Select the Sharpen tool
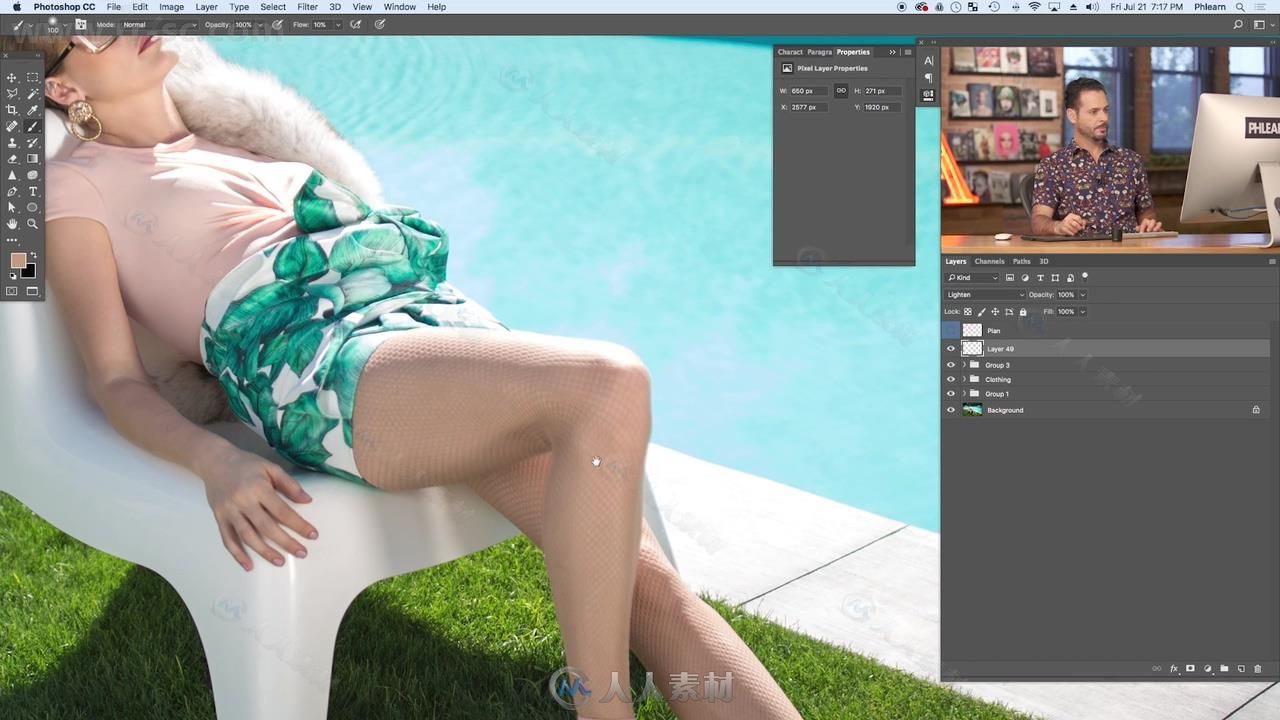1280x720 pixels. [12, 175]
